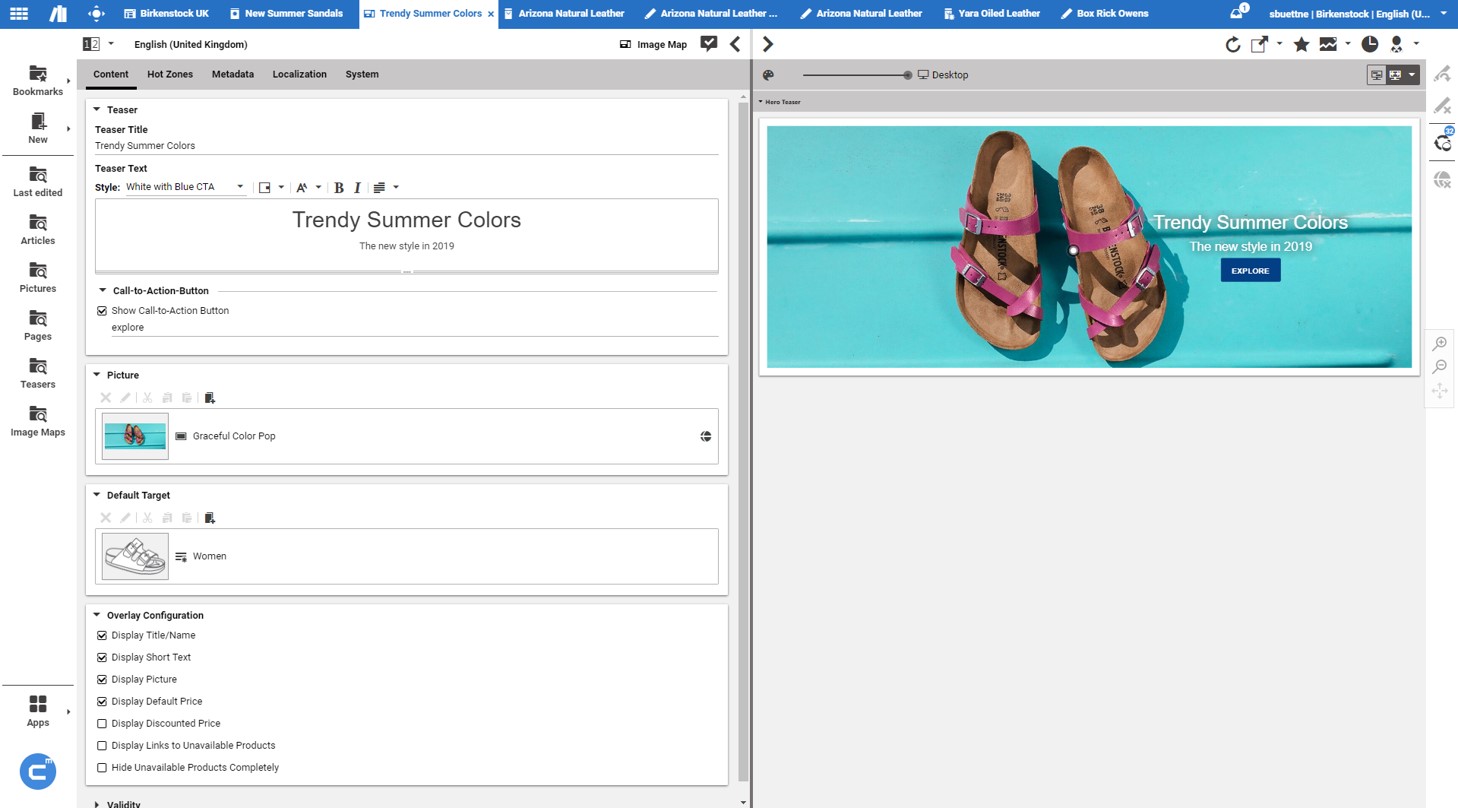Search Image Maps from the sidebar
This screenshot has height=808, width=1458.
pyautogui.click(x=38, y=421)
